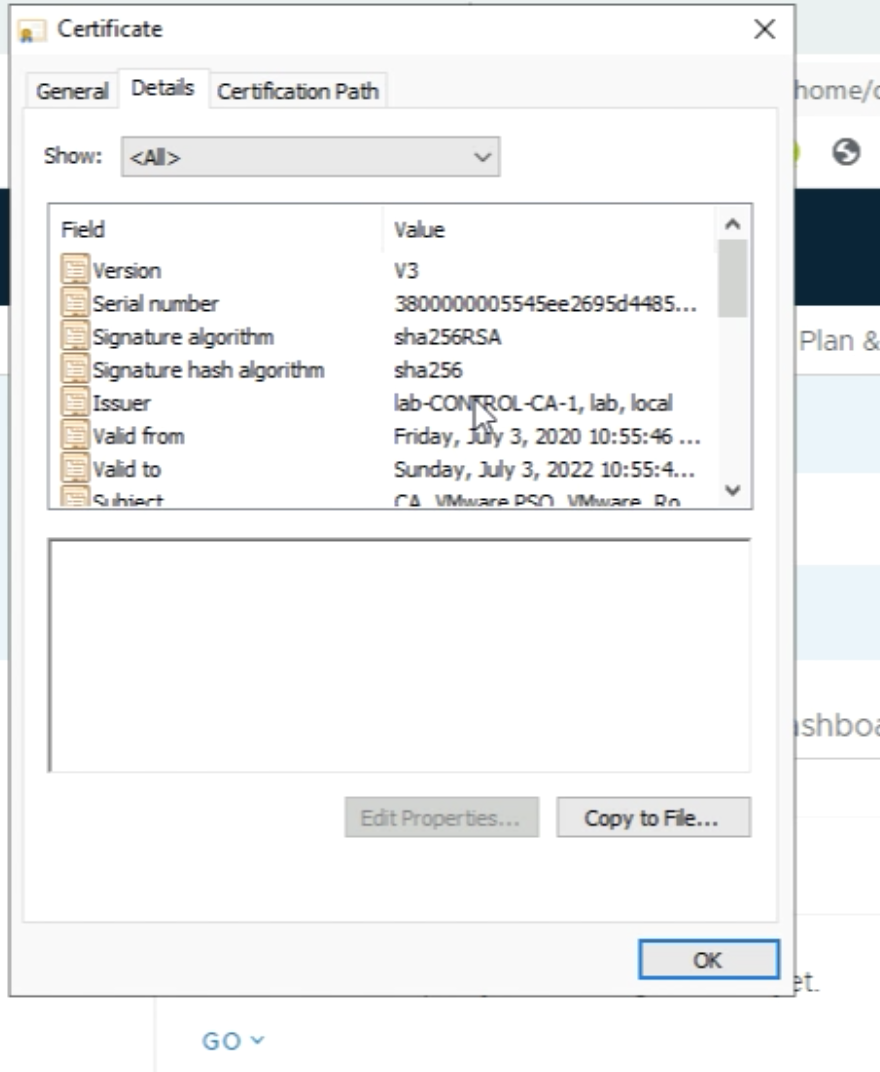Click scrollbar down arrow in field list
Viewport: 880px width, 1072px height.
coord(732,490)
